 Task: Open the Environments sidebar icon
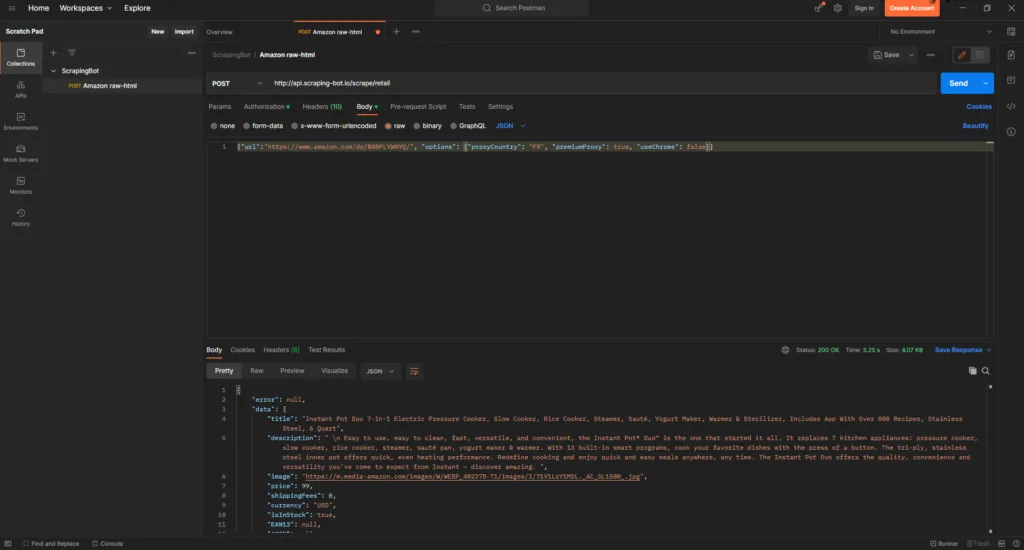[20, 121]
